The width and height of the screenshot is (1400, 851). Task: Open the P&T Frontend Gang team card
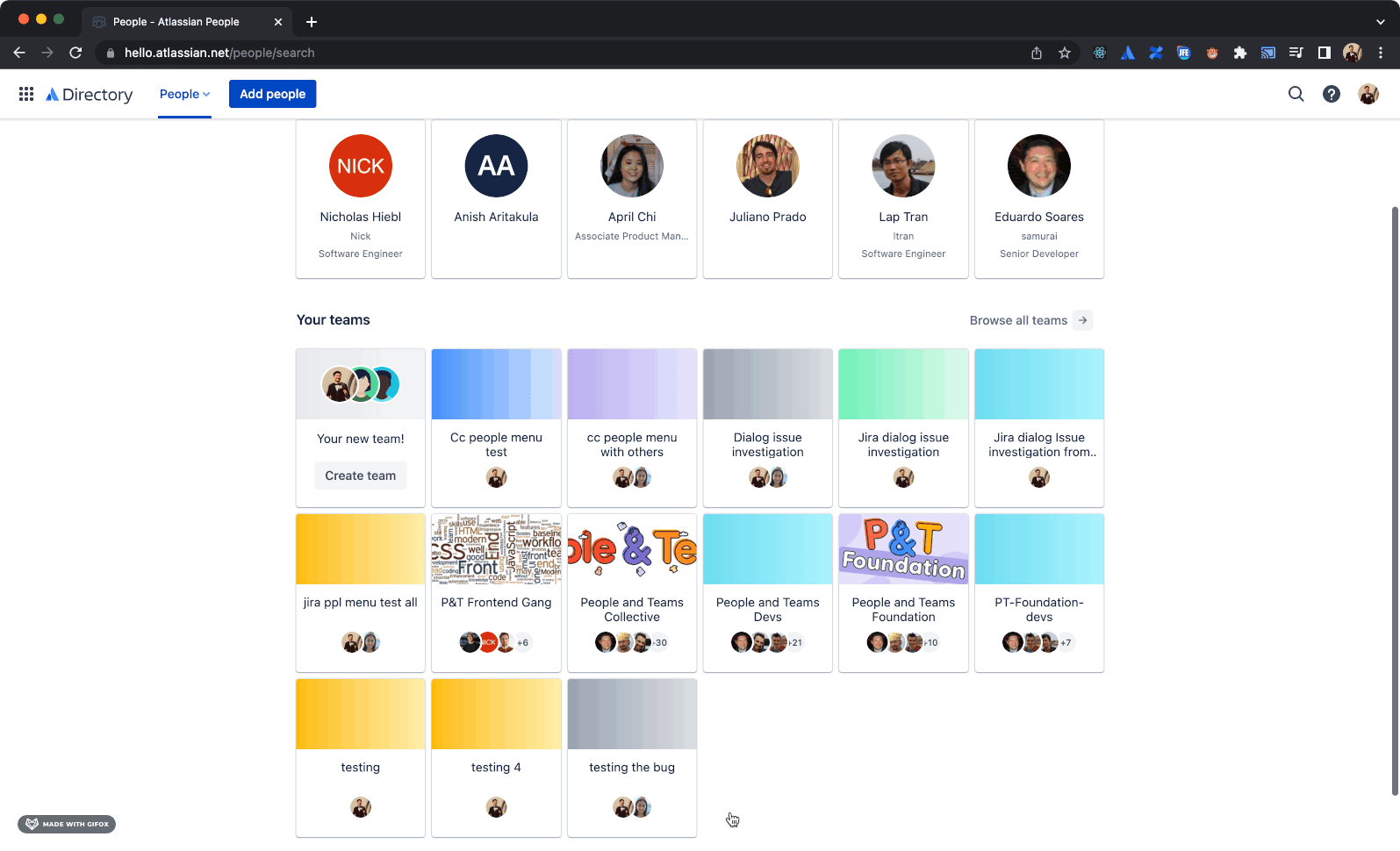(x=496, y=593)
